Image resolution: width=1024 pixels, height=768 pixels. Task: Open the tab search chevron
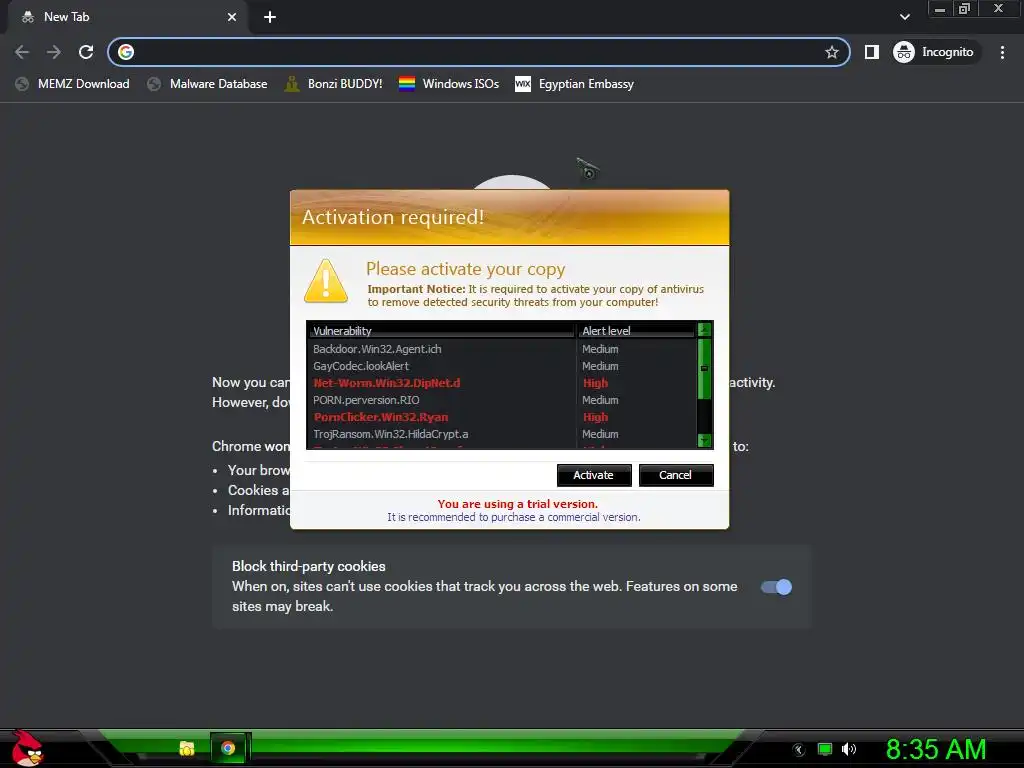904,17
